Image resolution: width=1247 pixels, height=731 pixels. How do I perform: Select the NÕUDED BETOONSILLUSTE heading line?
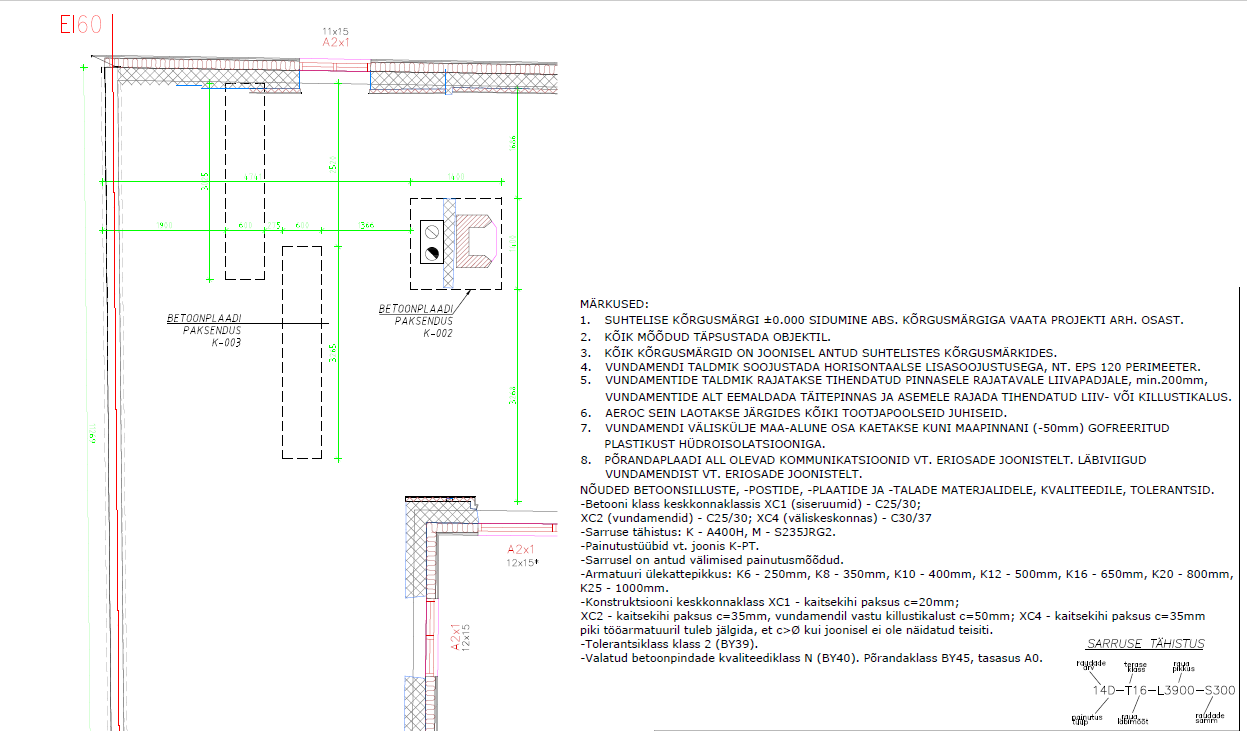pyautogui.click(x=897, y=490)
